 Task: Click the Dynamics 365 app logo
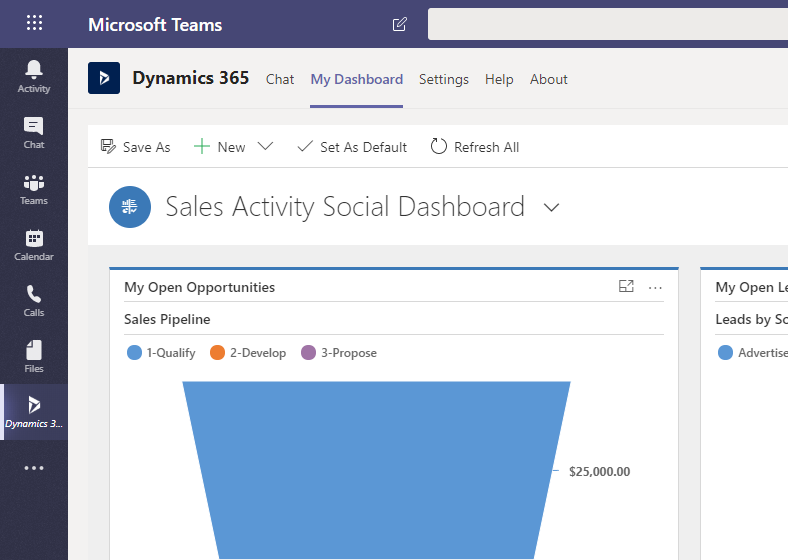(104, 78)
